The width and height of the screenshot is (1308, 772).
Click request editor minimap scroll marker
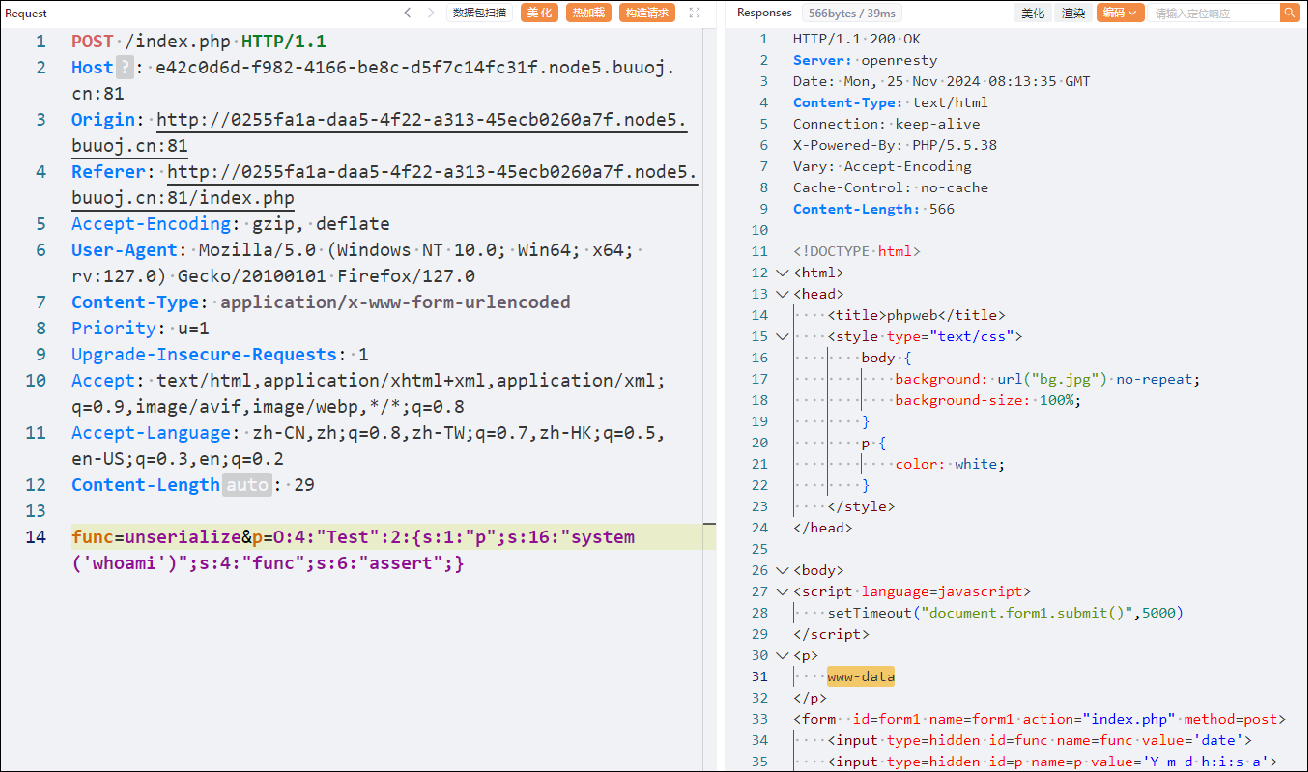tap(709, 523)
